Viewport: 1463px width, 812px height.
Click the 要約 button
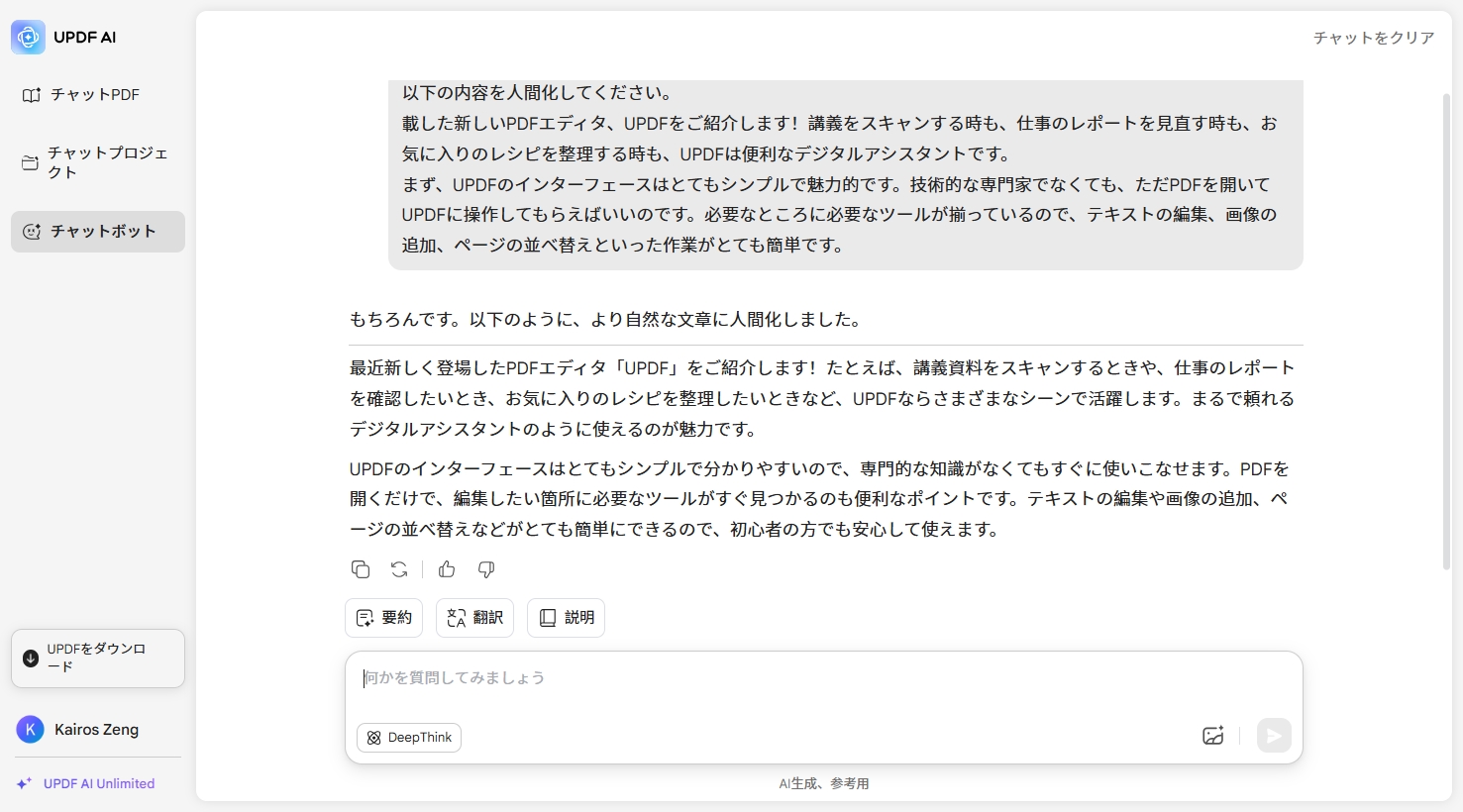[383, 618]
